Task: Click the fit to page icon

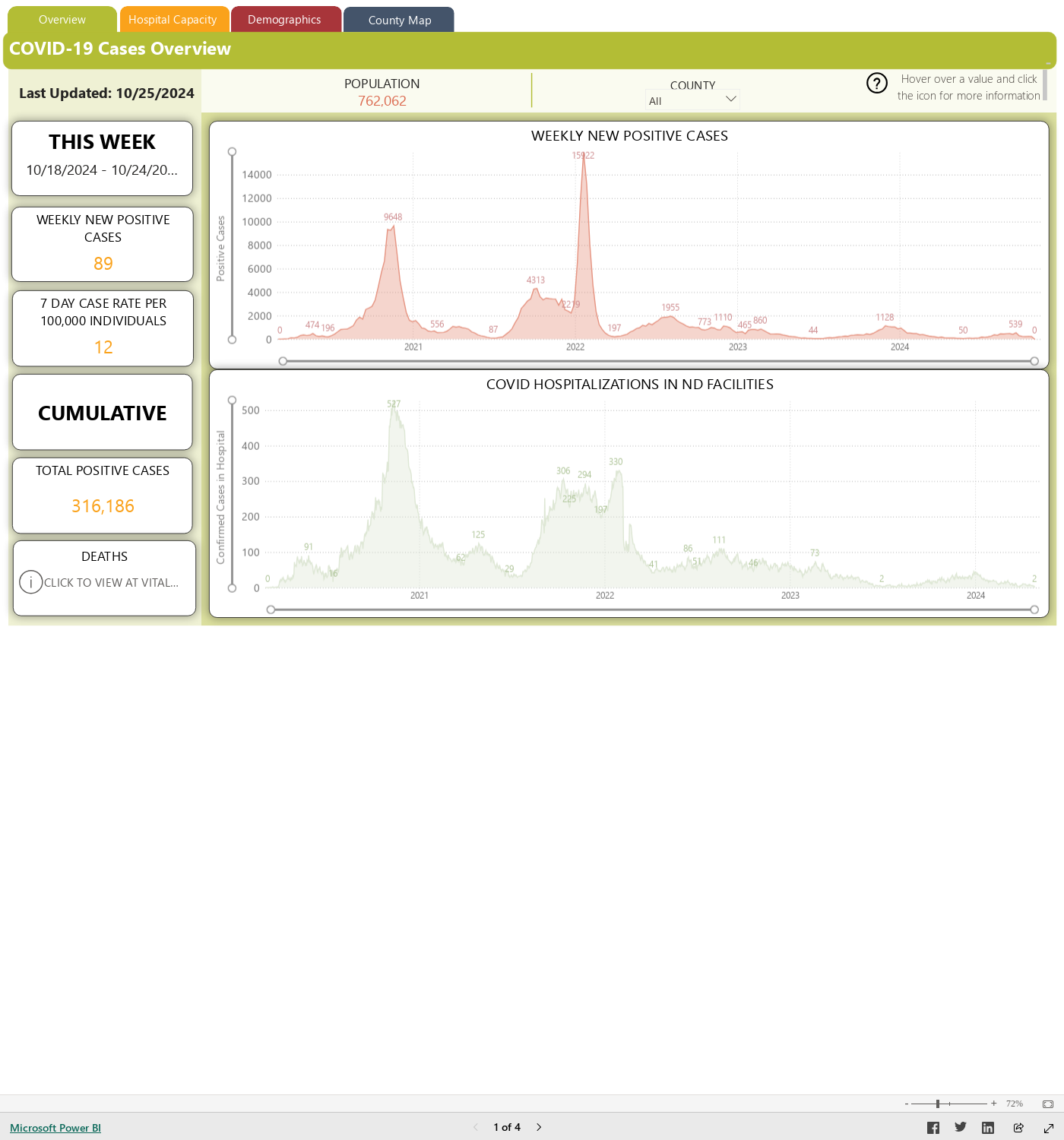Action: coord(1048,1104)
